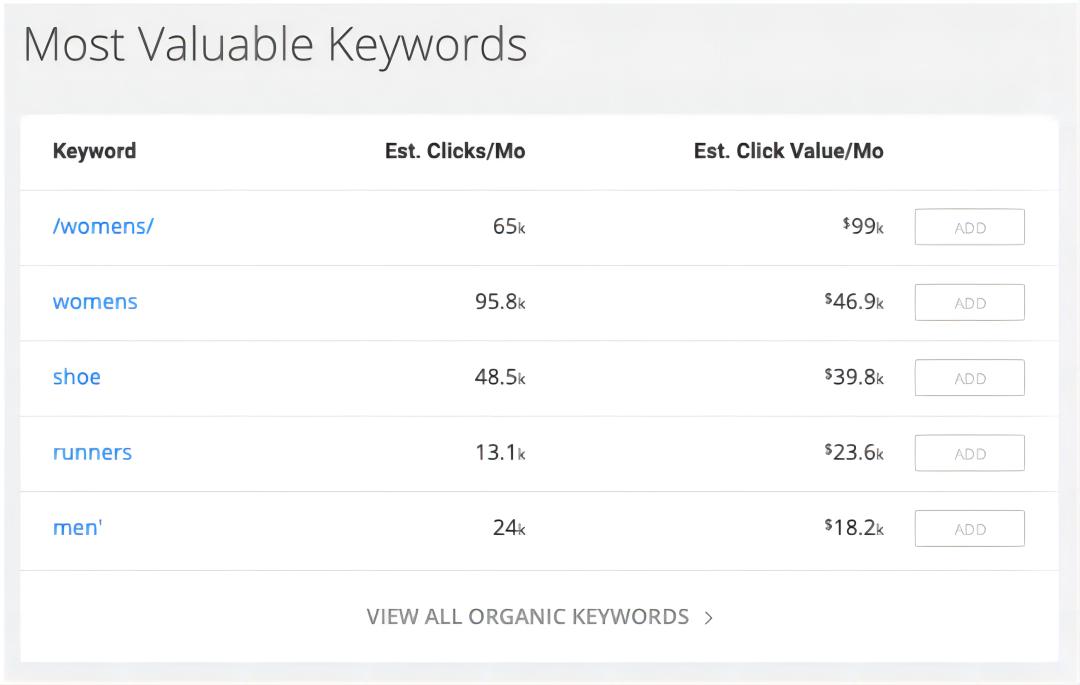The width and height of the screenshot is (1080, 685).
Task: Add the /womens/ keyword with ADD button
Action: [x=969, y=227]
